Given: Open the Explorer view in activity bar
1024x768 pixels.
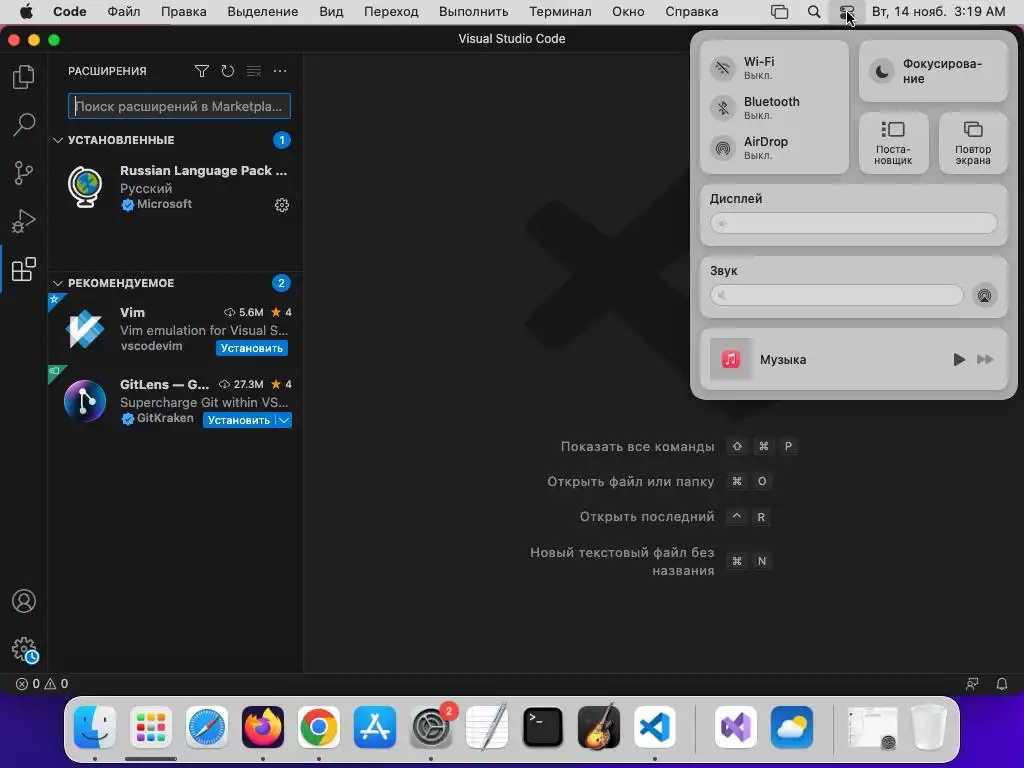Looking at the screenshot, I should tap(24, 77).
